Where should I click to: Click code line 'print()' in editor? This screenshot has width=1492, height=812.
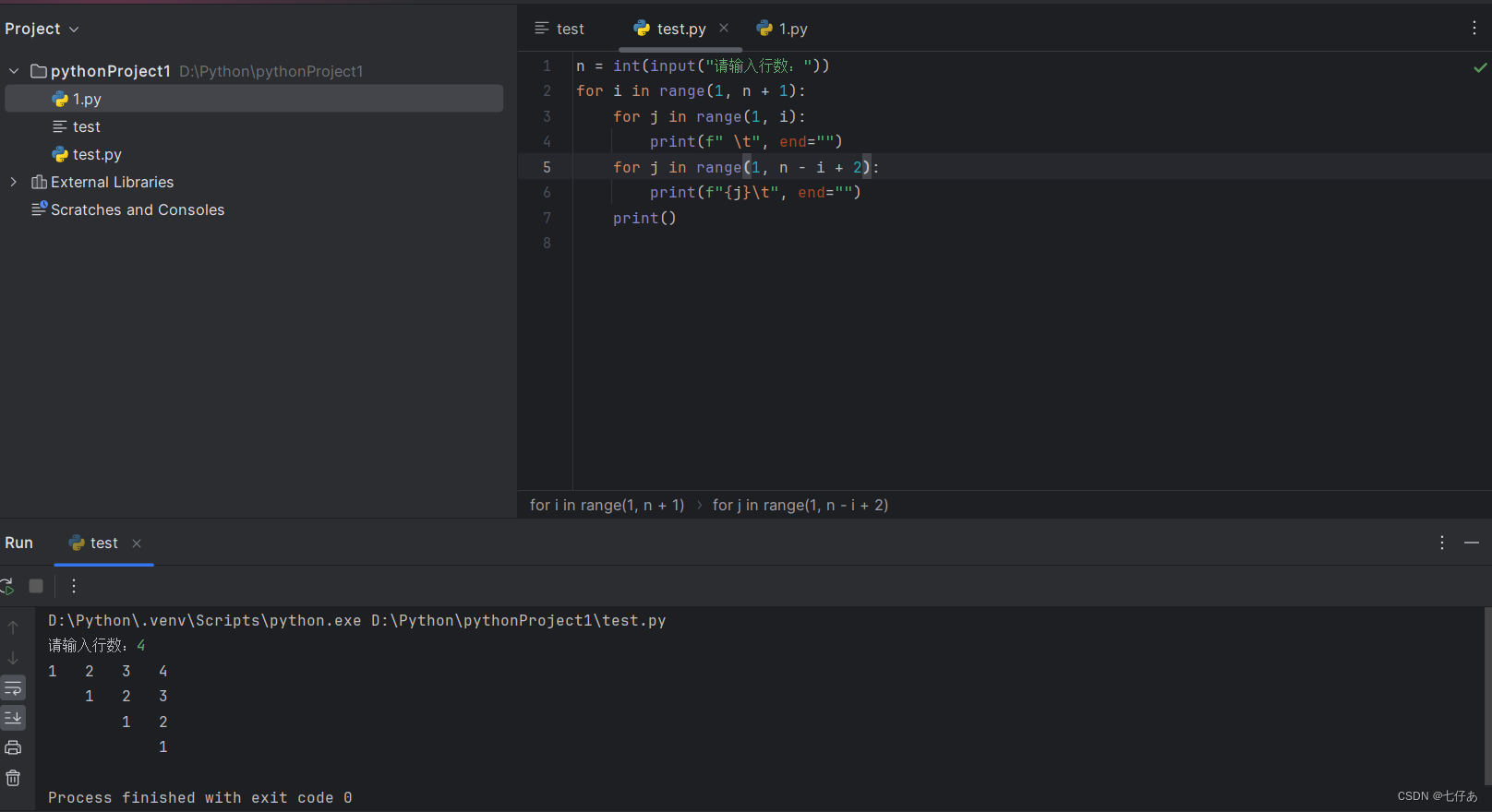(x=644, y=218)
